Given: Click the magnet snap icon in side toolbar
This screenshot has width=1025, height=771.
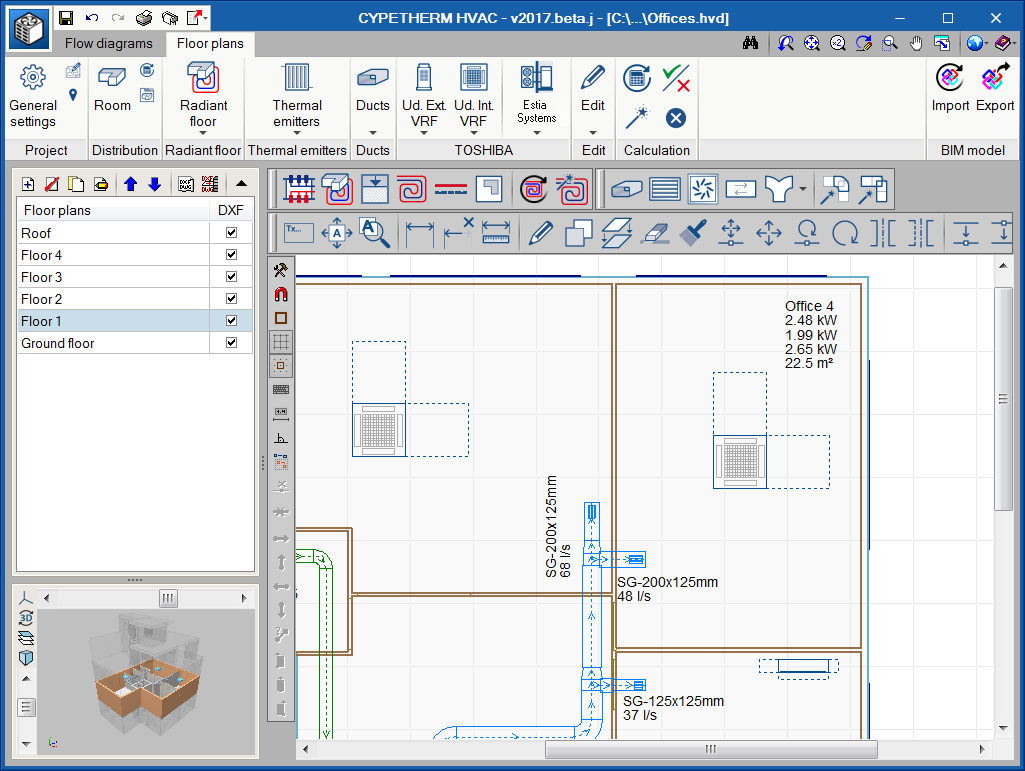Looking at the screenshot, I should coord(281,294).
